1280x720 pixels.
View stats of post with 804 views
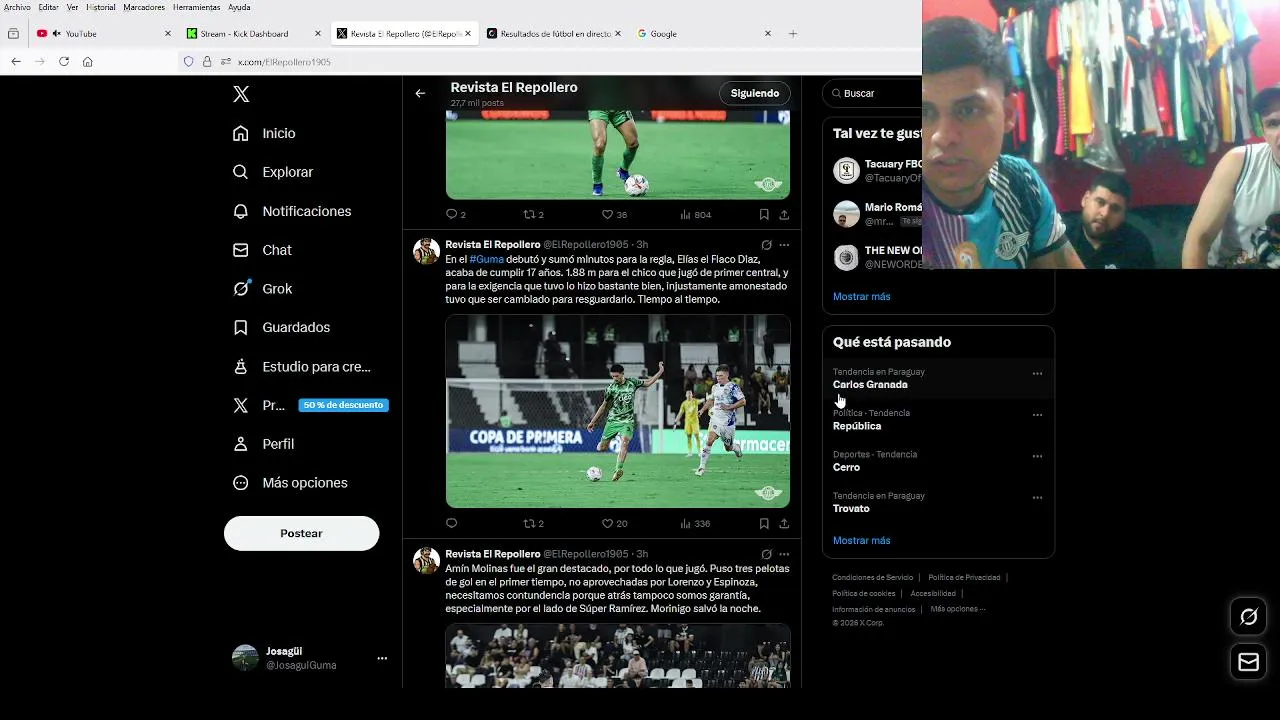pos(695,214)
